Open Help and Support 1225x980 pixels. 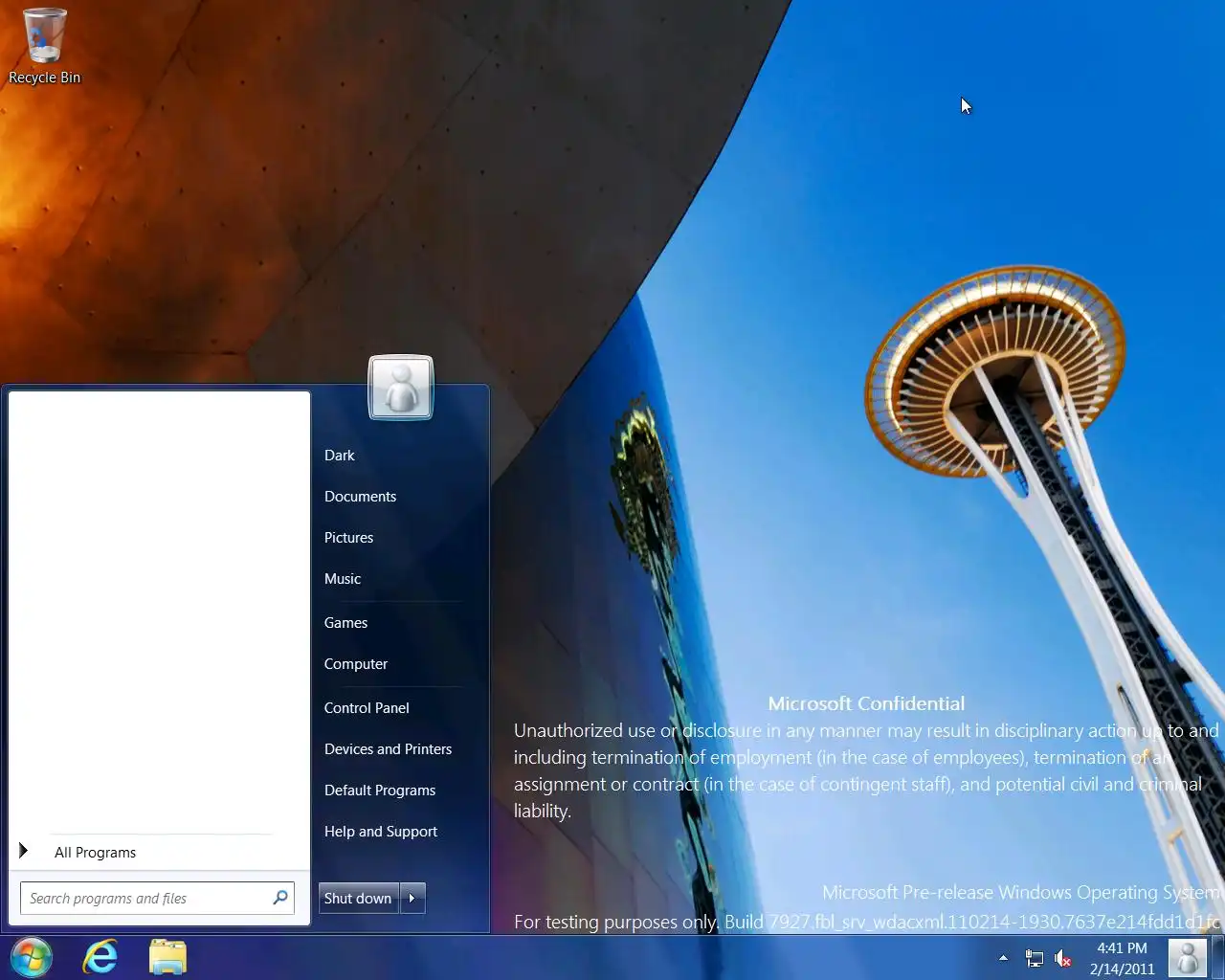(x=381, y=832)
